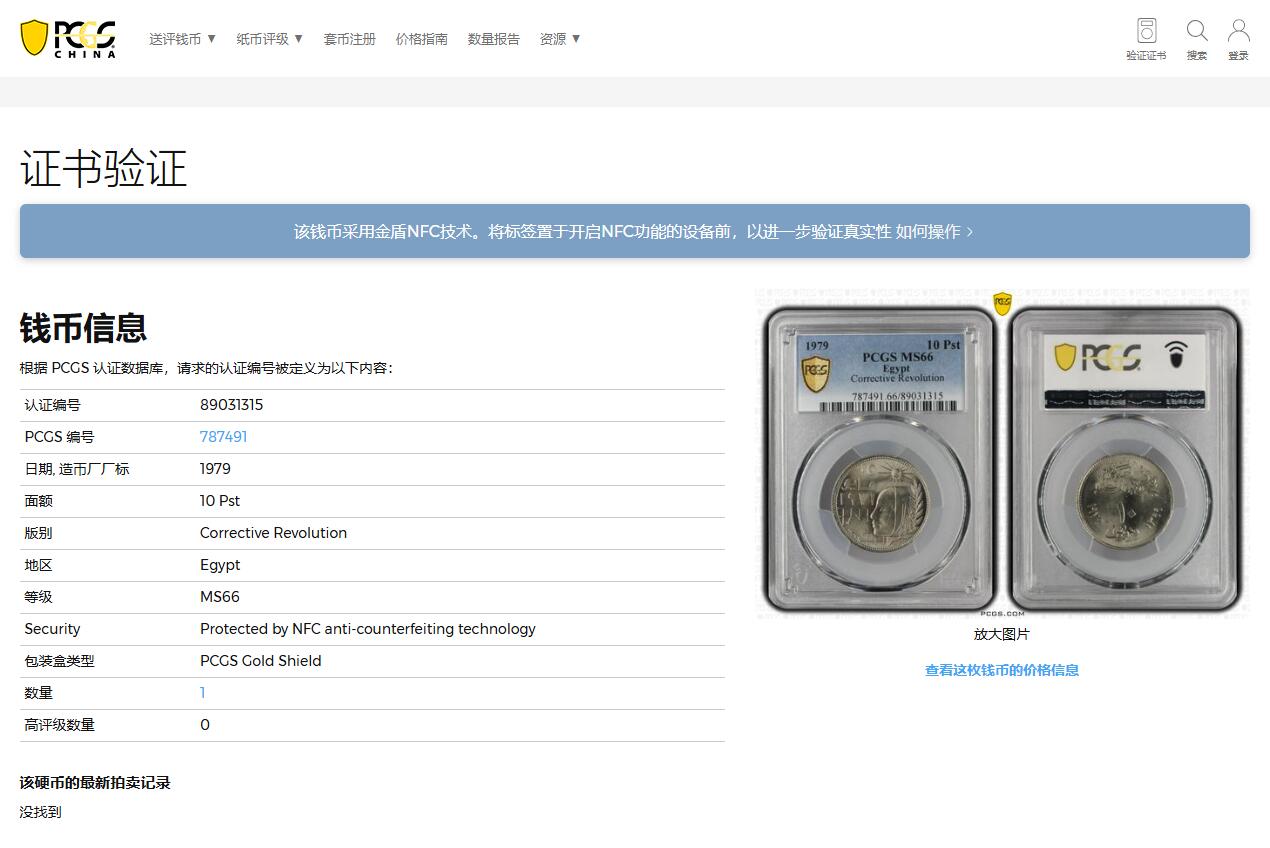Select the variety text Corrective Revolution
The width and height of the screenshot is (1270, 848).
point(273,533)
